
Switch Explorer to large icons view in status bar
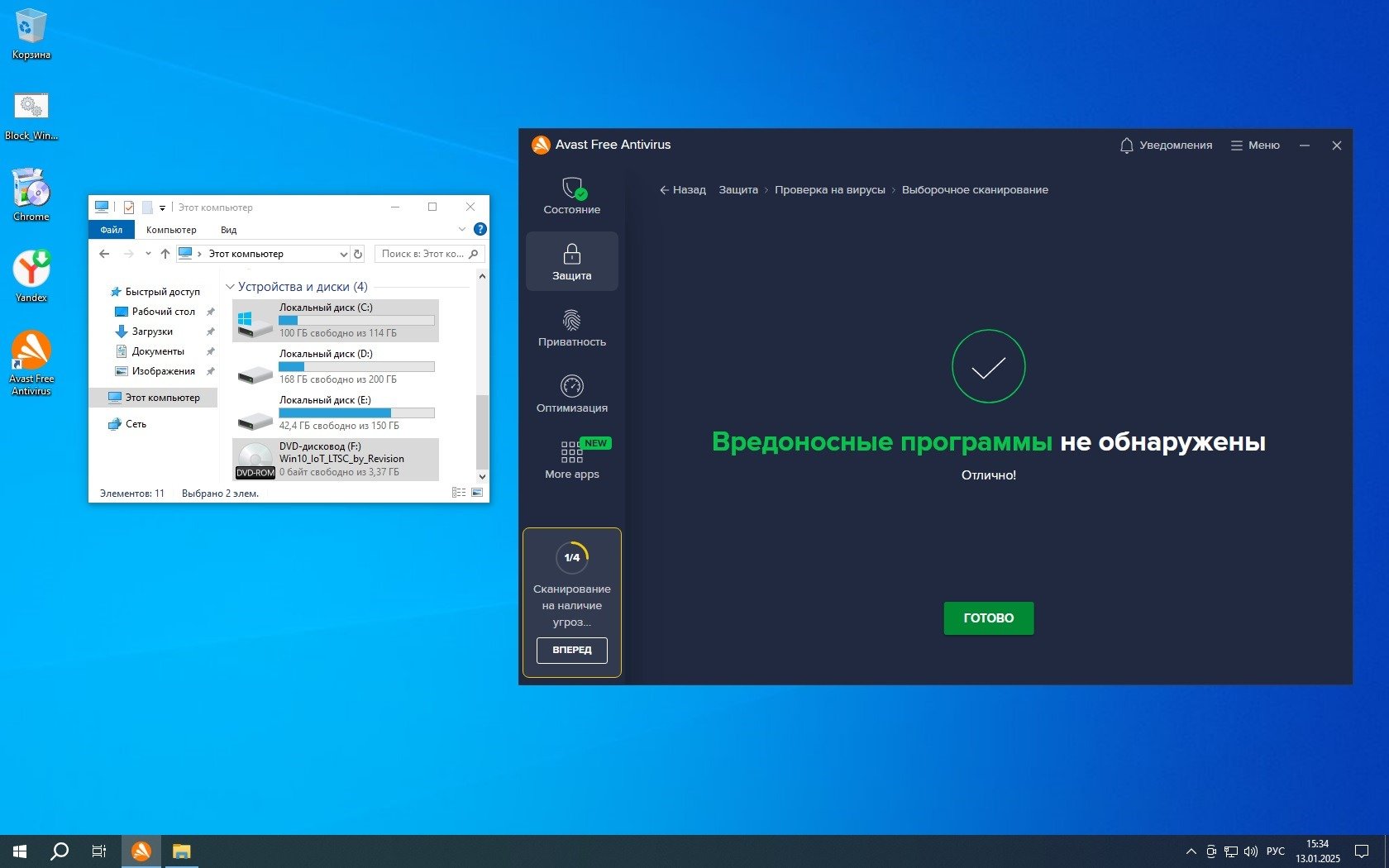pos(477,493)
